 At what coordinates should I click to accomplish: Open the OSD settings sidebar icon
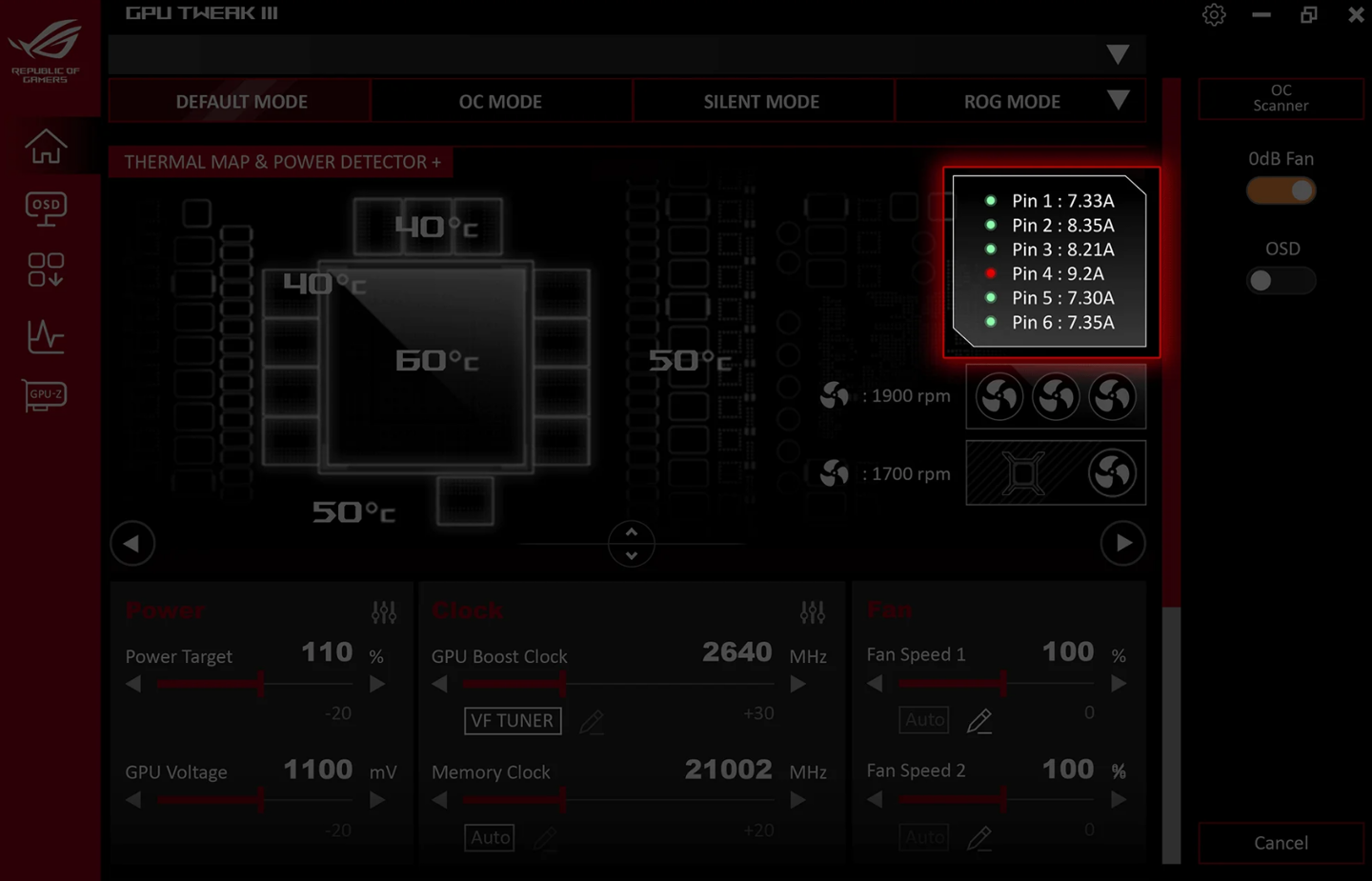pyautogui.click(x=46, y=209)
